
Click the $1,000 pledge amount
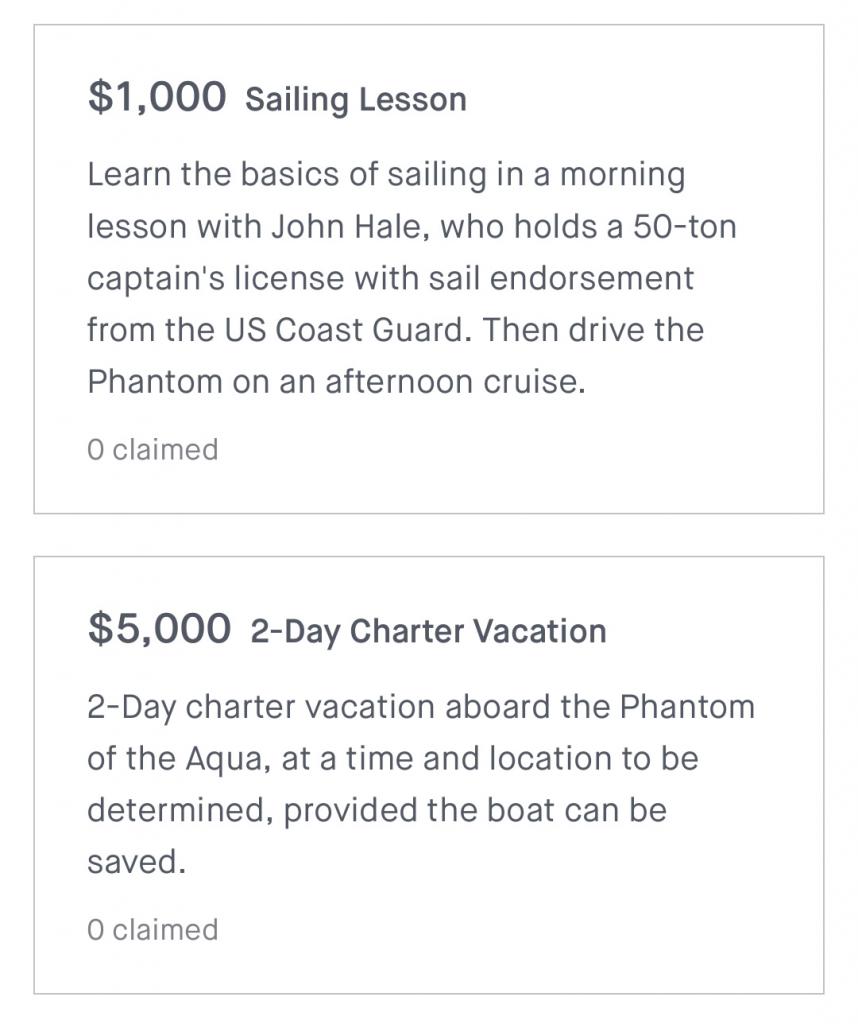pyautogui.click(x=157, y=97)
